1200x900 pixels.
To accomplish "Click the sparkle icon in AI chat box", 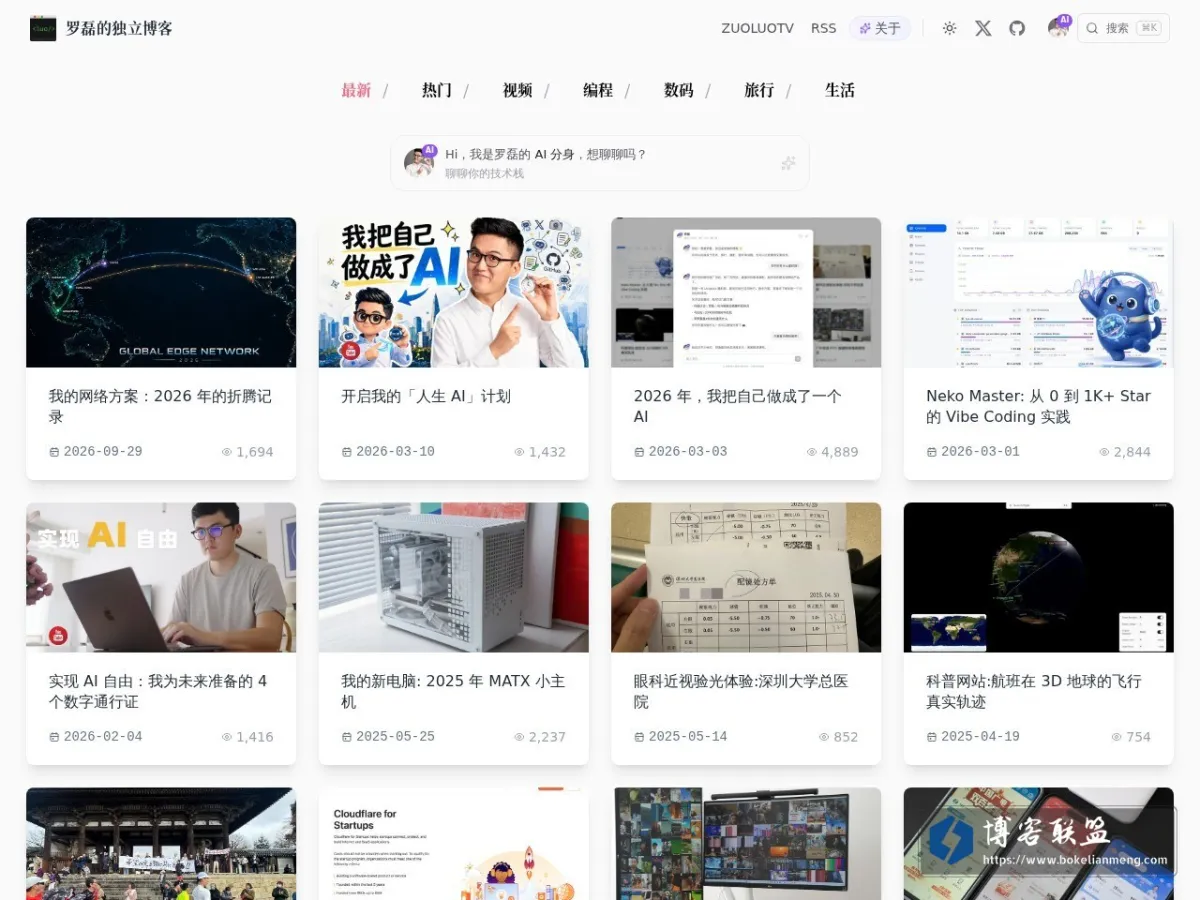I will 788,163.
